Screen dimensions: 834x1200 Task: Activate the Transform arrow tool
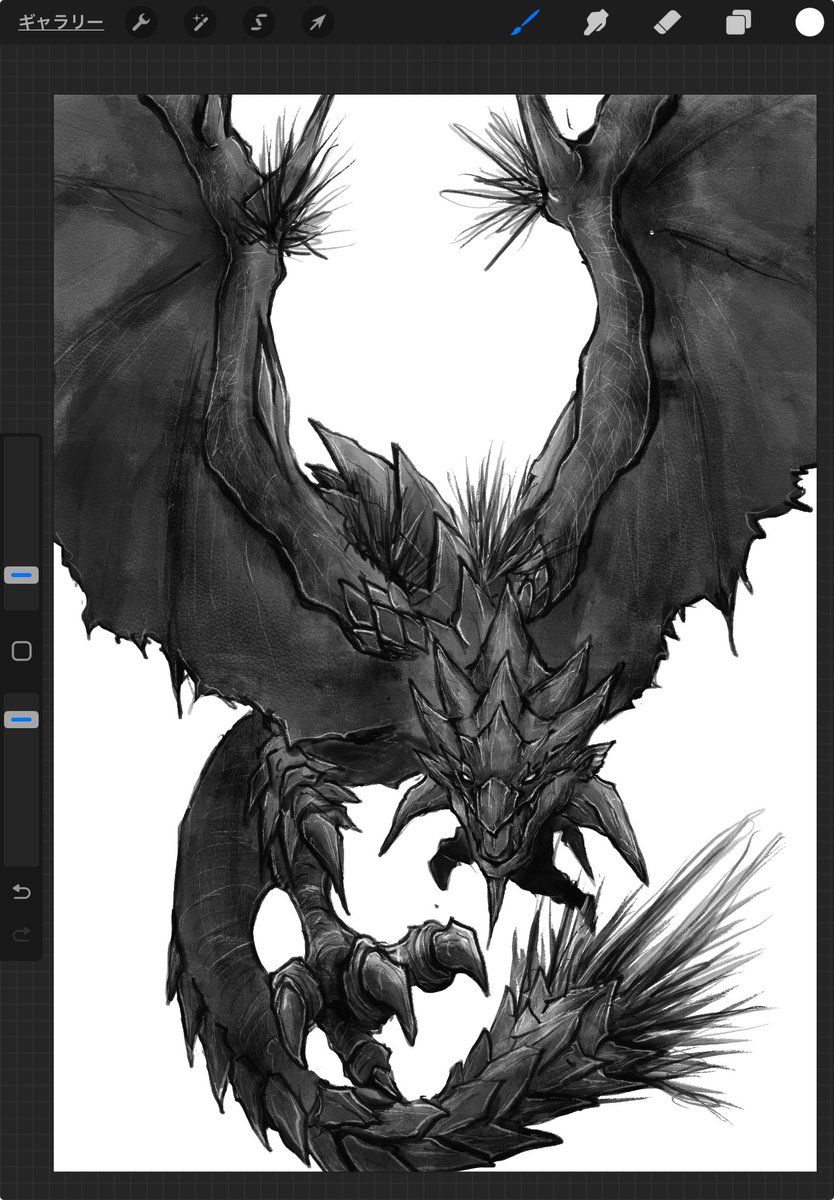[318, 23]
